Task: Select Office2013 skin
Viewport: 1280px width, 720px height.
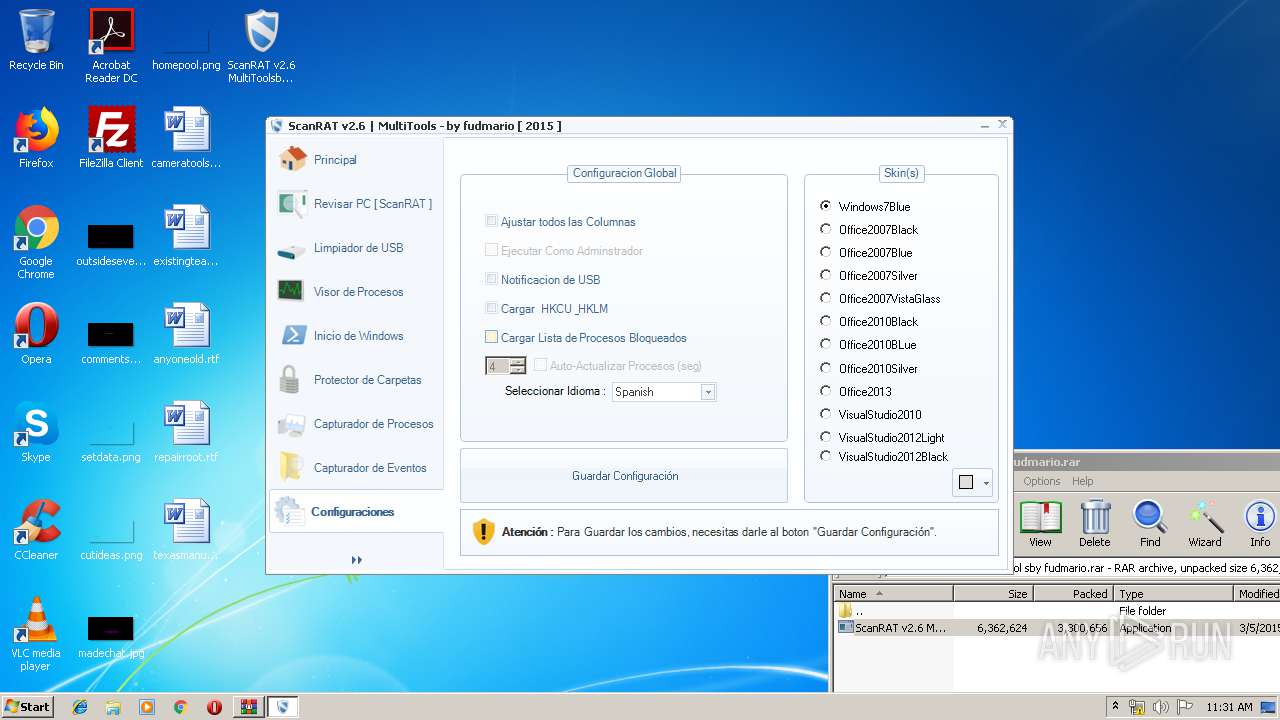Action: tap(825, 391)
